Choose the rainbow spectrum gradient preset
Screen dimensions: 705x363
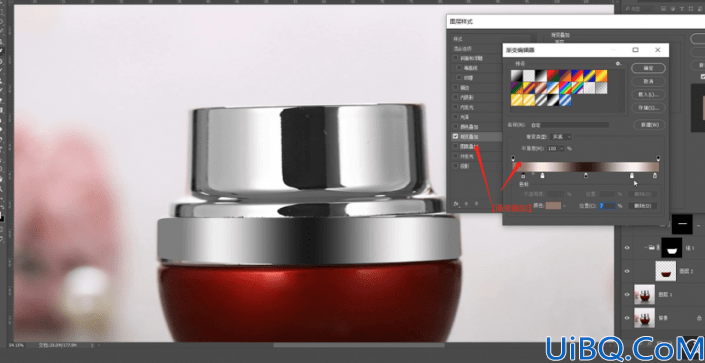tap(565, 88)
